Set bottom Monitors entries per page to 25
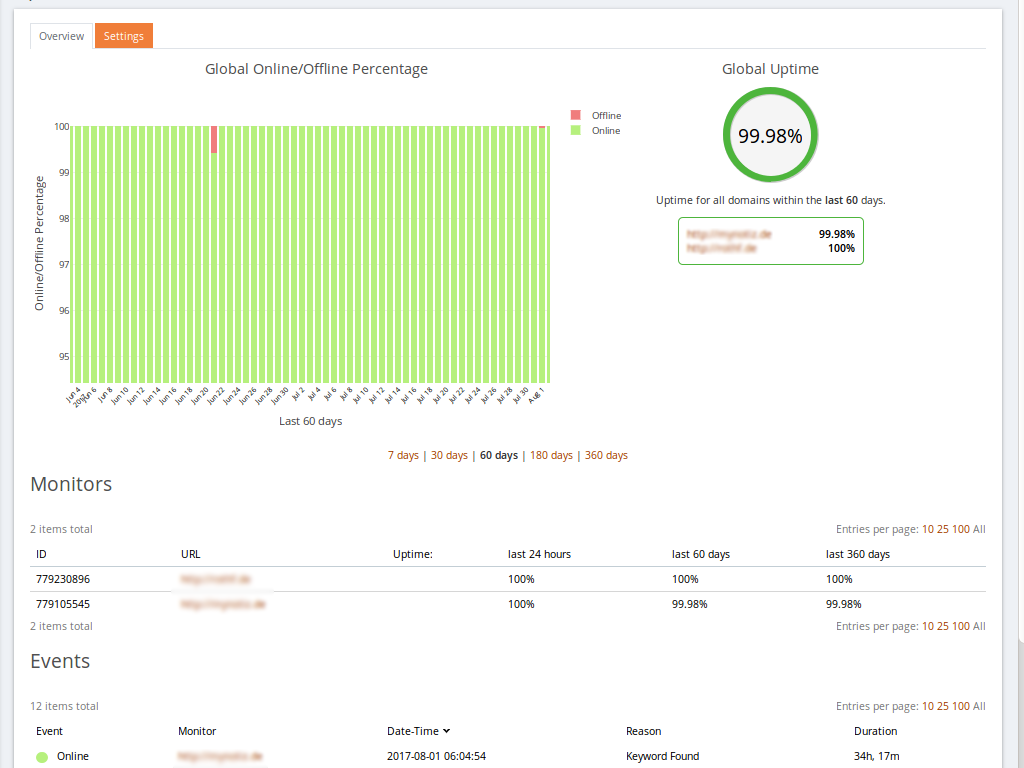Viewport: 1024px width, 768px height. coord(943,626)
